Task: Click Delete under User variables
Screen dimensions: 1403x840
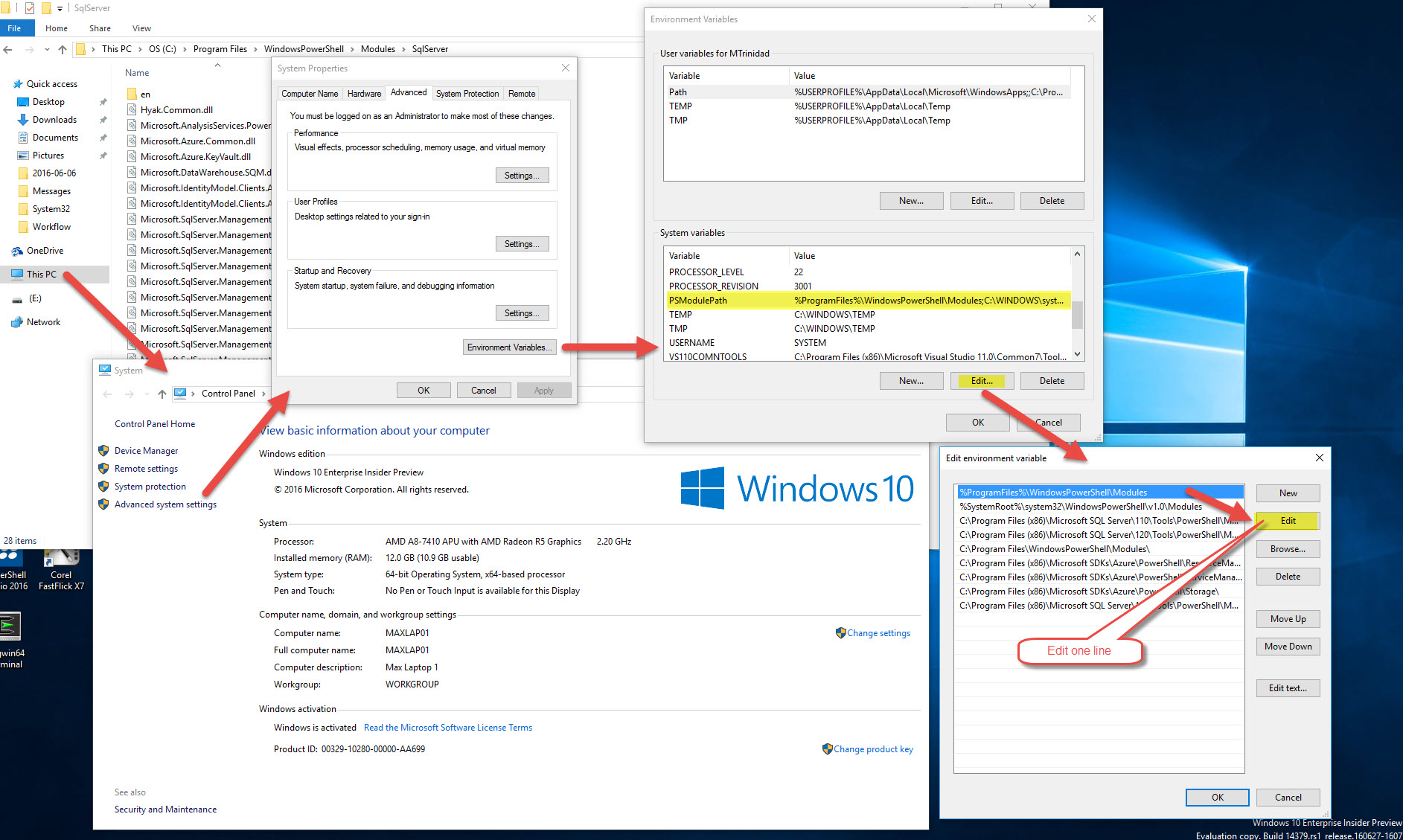Action: pos(1052,201)
